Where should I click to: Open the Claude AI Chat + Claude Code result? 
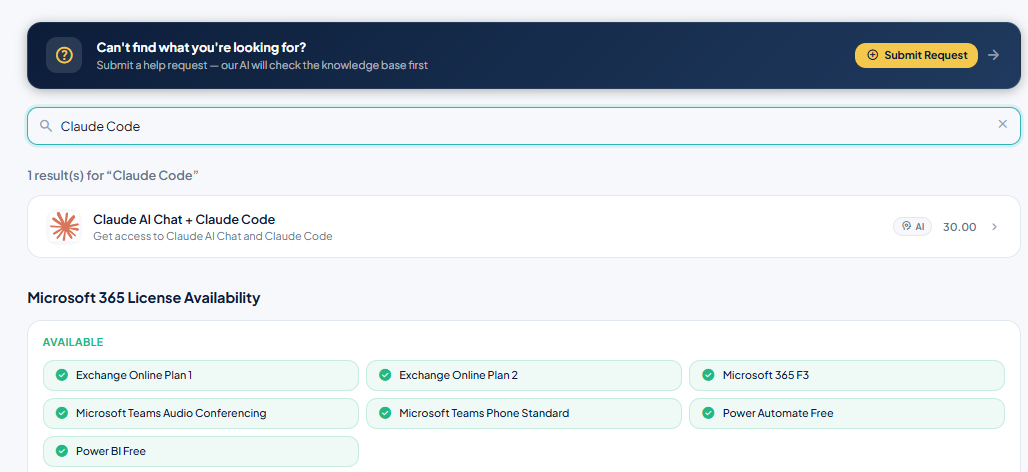(523, 226)
